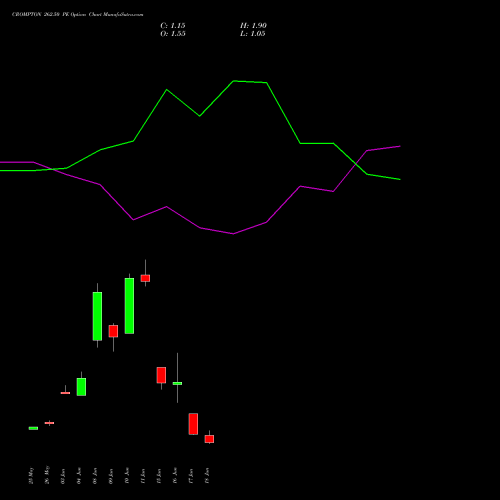Select the tall green candle above 08 Jun
Image resolution: width=500 pixels, height=500 pixels.
pyautogui.click(x=97, y=316)
